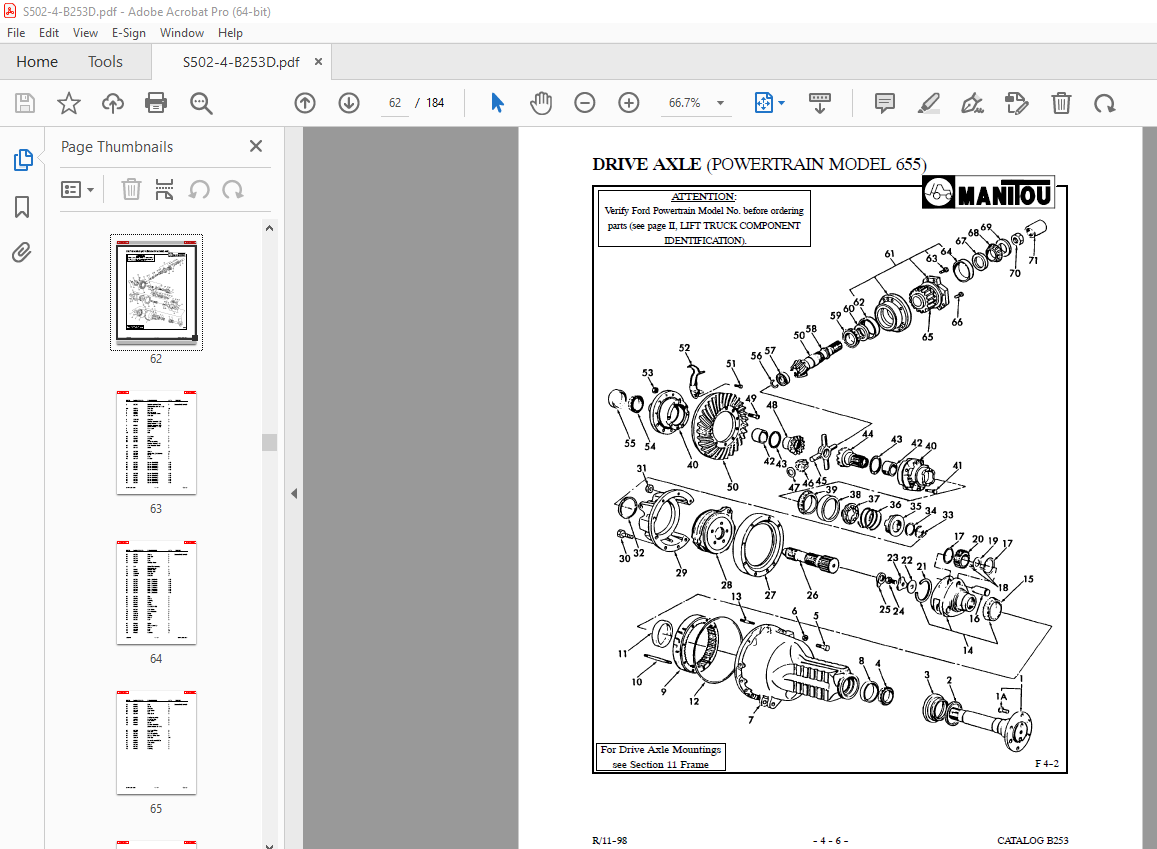Image resolution: width=1157 pixels, height=849 pixels.
Task: Click the upload to cloud icon
Action: (x=113, y=103)
